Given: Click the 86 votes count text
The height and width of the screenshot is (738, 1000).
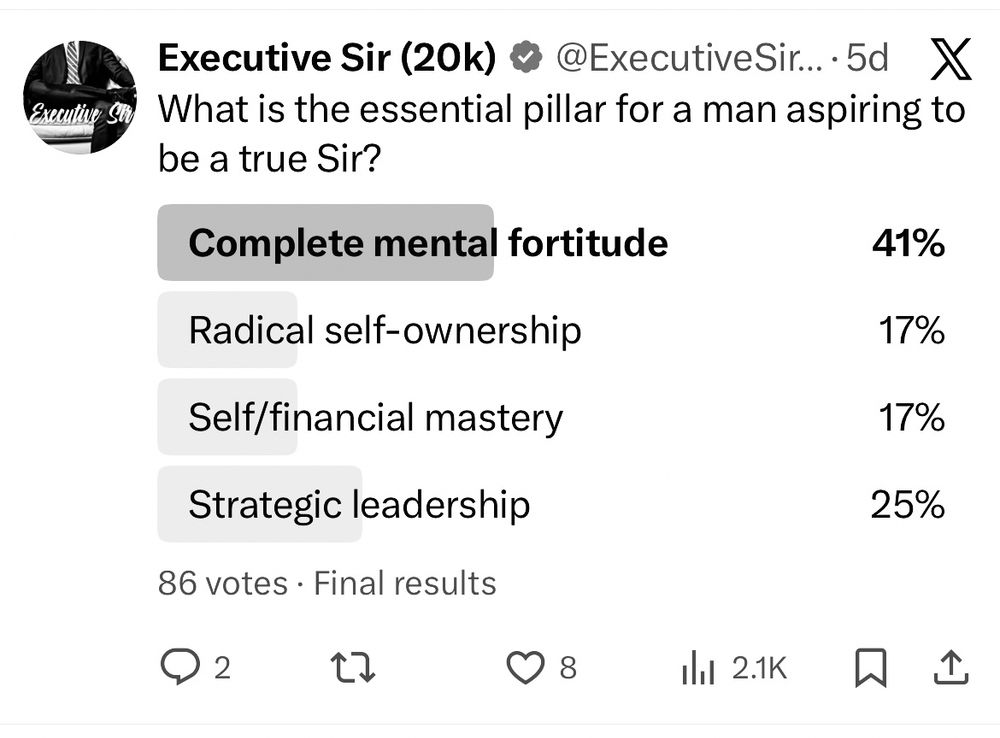Looking at the screenshot, I should (222, 583).
